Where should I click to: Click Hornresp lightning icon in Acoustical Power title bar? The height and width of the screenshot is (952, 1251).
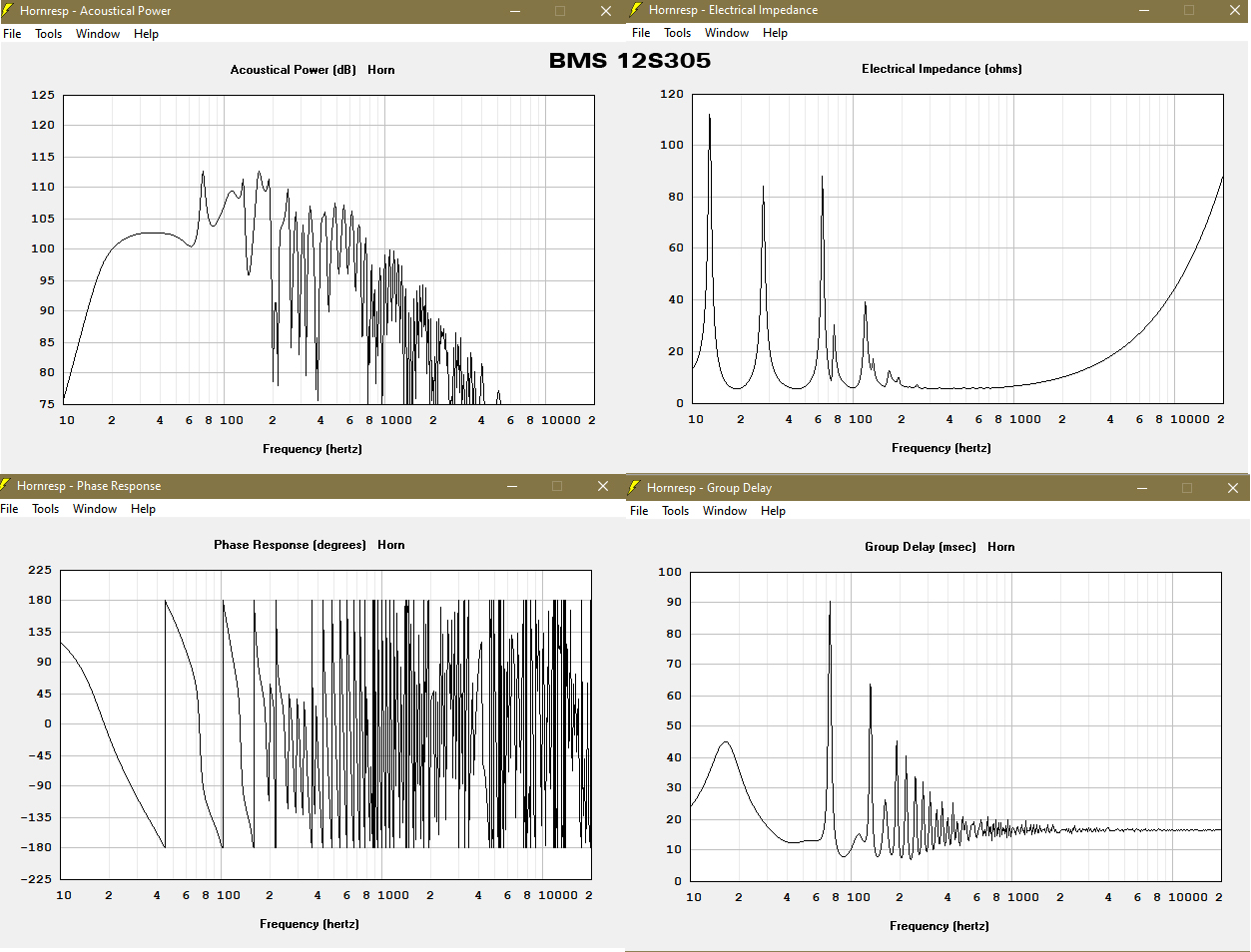point(8,11)
